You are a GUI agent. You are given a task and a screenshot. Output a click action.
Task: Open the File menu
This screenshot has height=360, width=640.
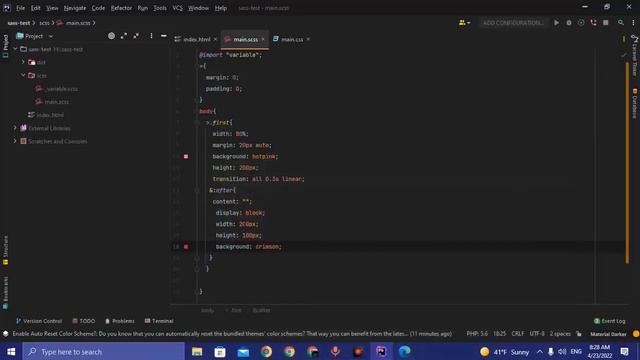click(x=20, y=8)
